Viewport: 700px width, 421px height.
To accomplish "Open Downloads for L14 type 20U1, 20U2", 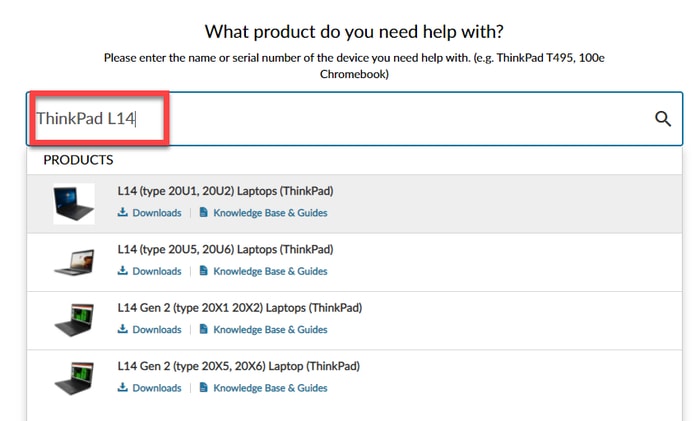I will tap(157, 213).
